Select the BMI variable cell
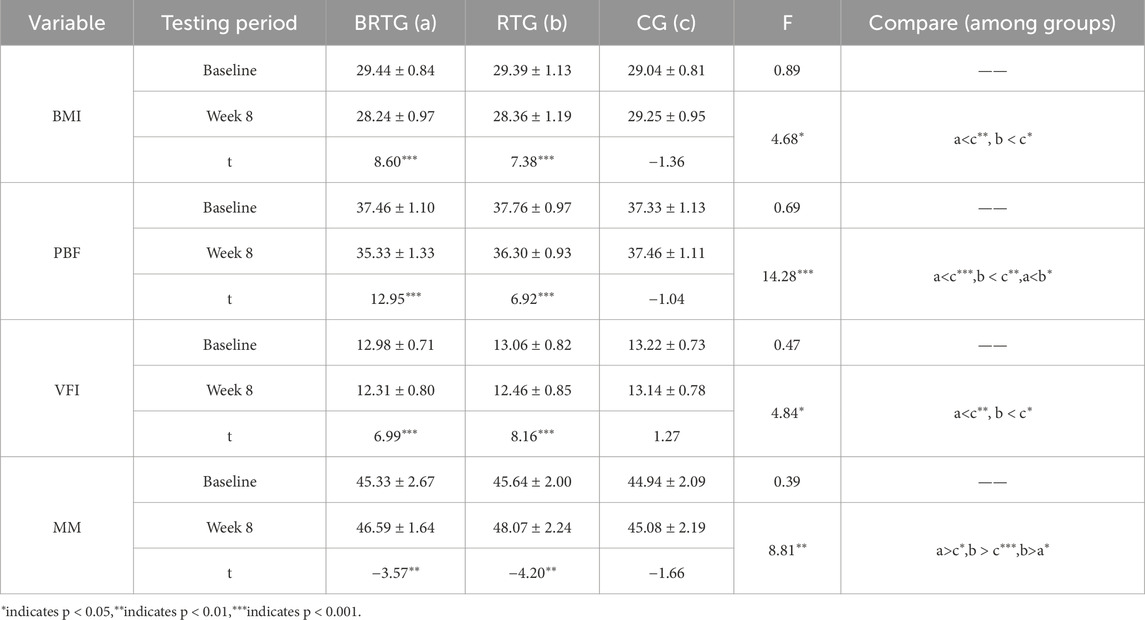1145x620 pixels. pyautogui.click(x=68, y=114)
